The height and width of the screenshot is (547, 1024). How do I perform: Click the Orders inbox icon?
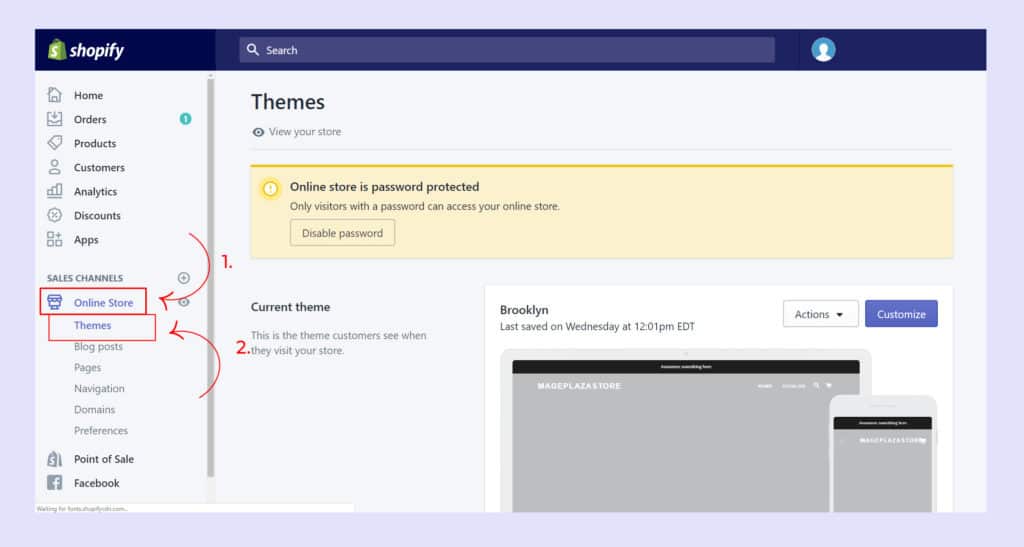tap(55, 119)
